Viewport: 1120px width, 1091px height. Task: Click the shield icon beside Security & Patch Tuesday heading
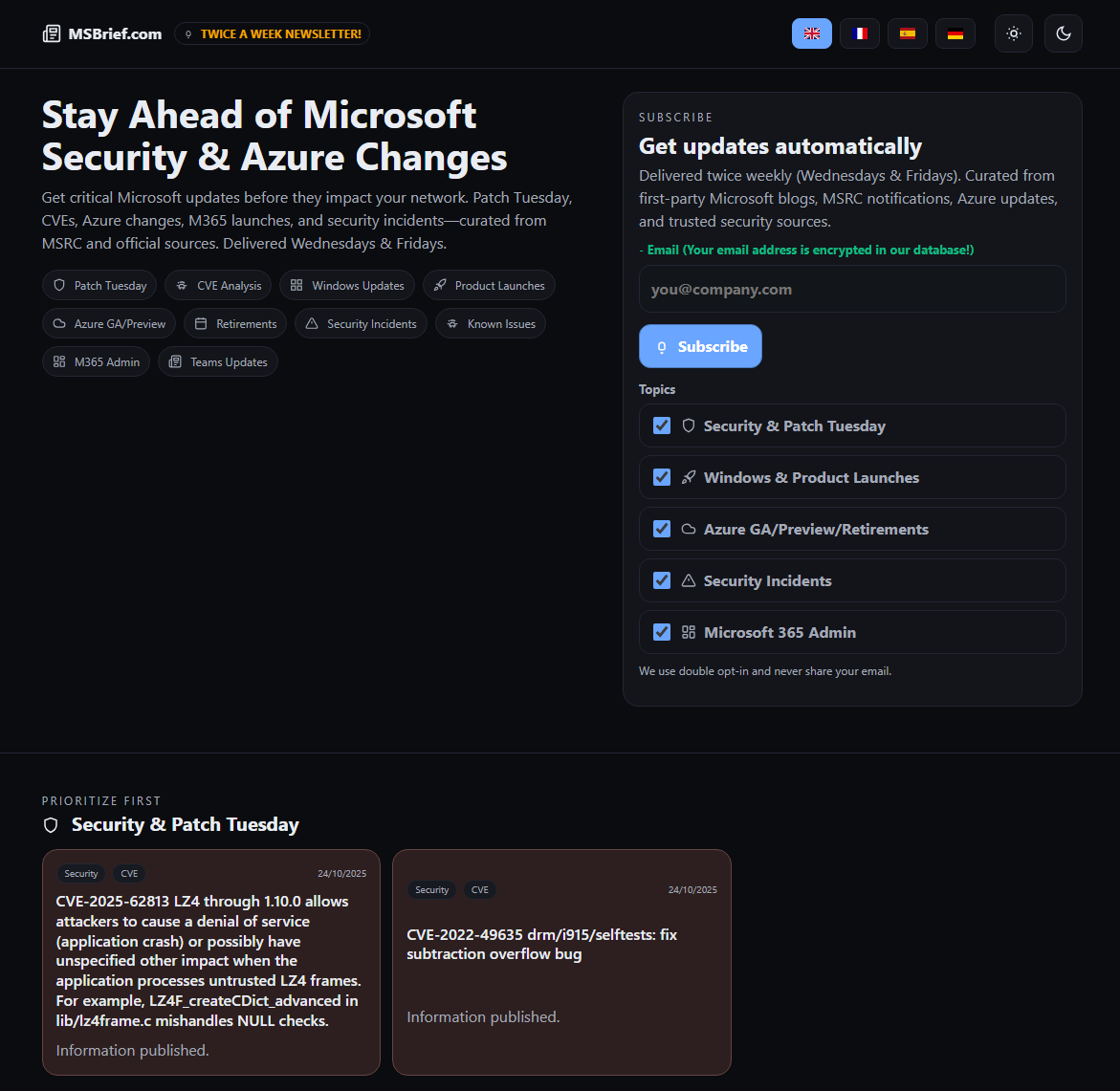(x=52, y=825)
